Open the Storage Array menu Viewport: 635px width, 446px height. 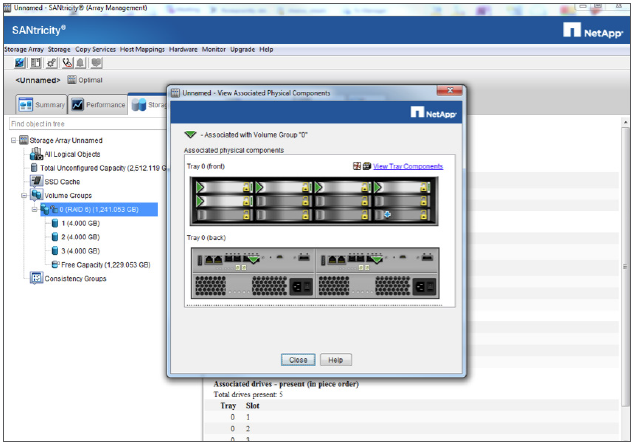(x=24, y=49)
